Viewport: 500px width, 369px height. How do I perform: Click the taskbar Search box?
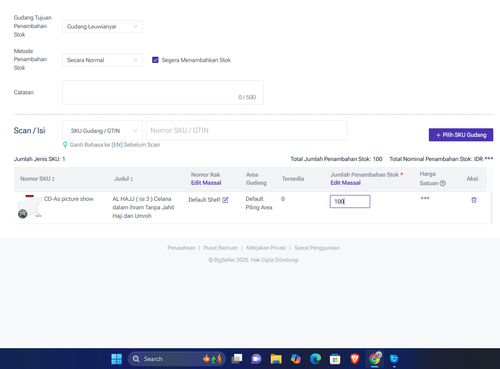pos(177,359)
